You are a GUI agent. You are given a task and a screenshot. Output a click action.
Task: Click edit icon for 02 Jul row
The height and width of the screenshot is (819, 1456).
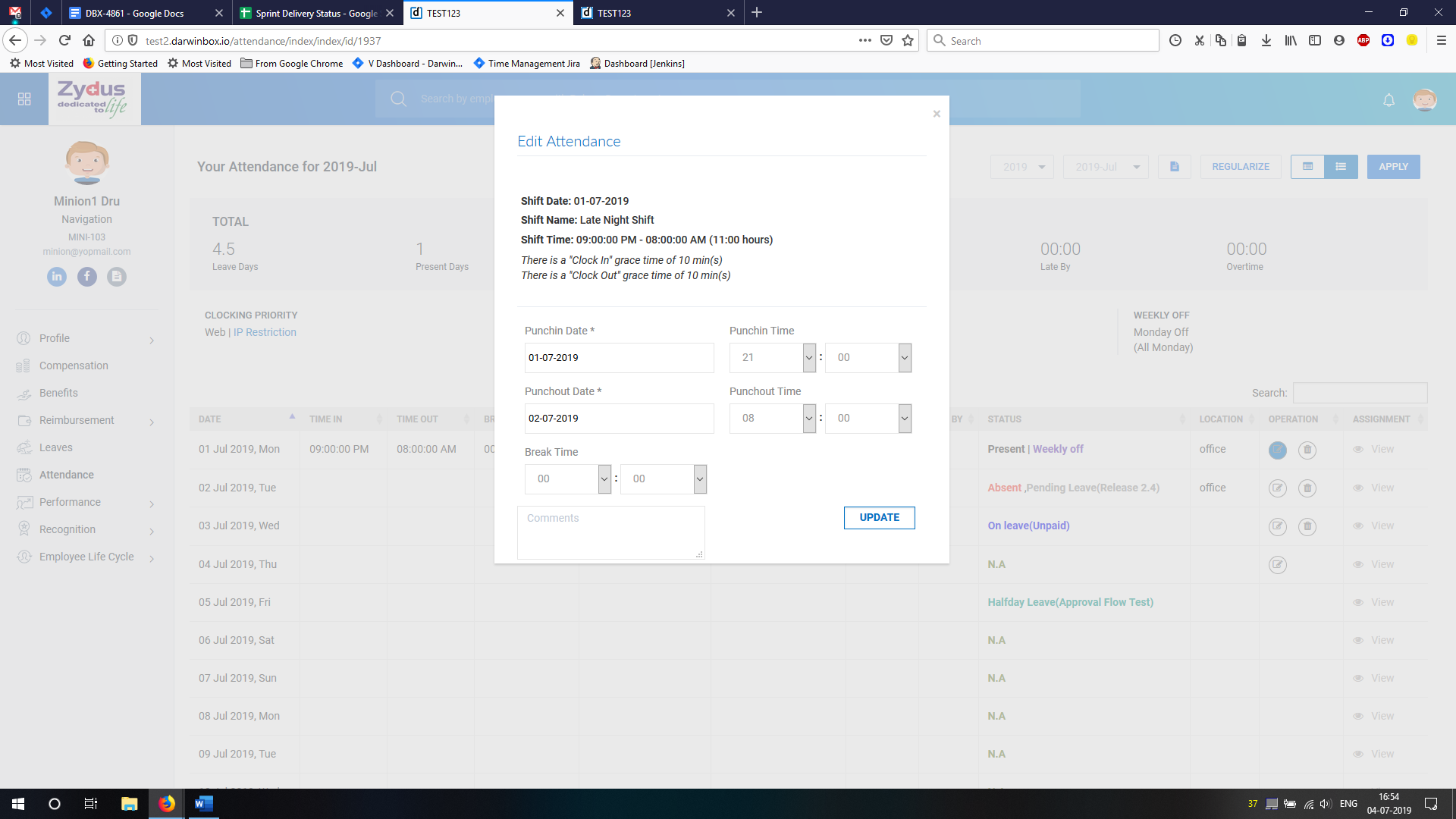point(1277,488)
